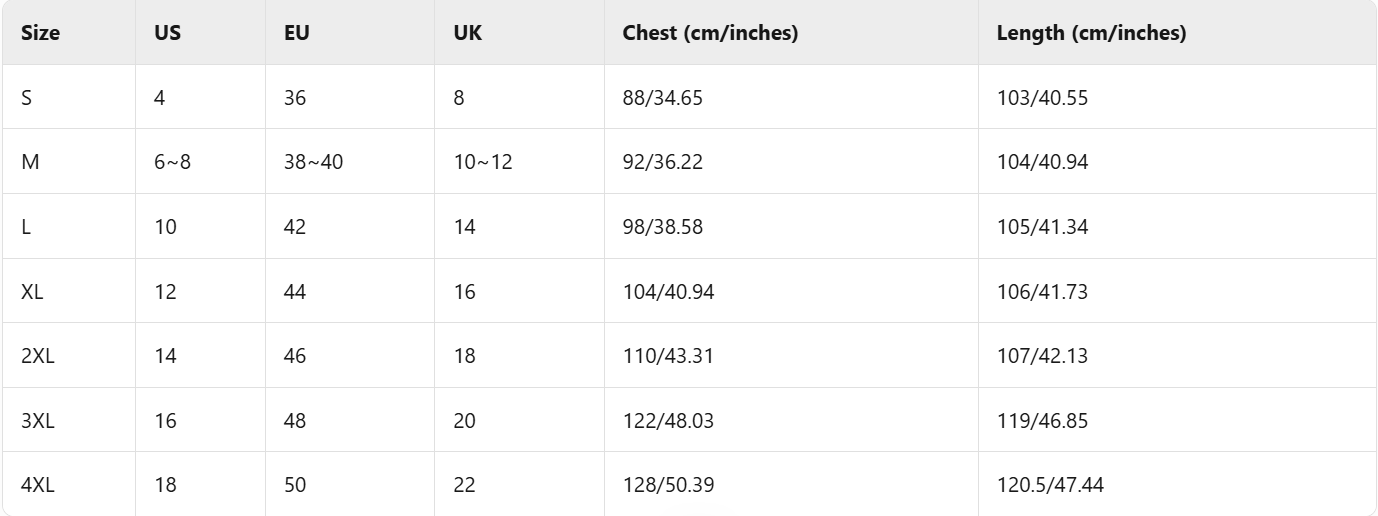Select the UK column header
The width and height of the screenshot is (1378, 516).
tap(467, 33)
